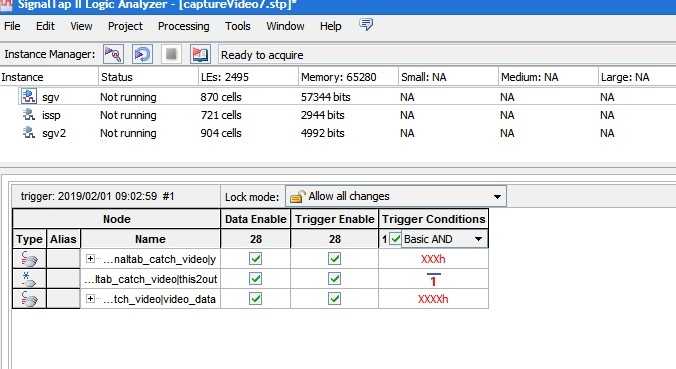Open the Help menu

pos(331,26)
